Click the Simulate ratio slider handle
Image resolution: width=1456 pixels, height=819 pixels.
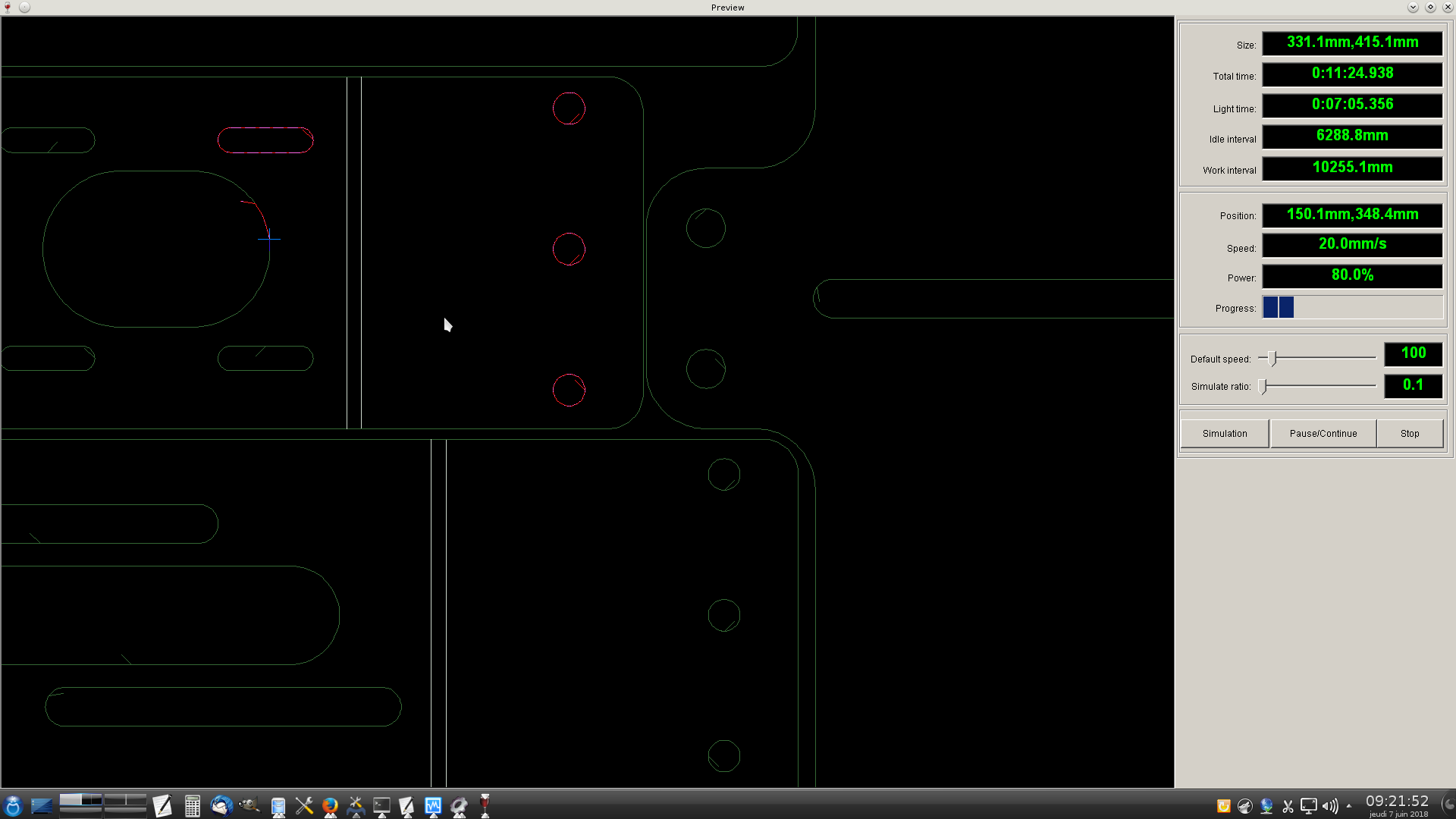click(1263, 387)
